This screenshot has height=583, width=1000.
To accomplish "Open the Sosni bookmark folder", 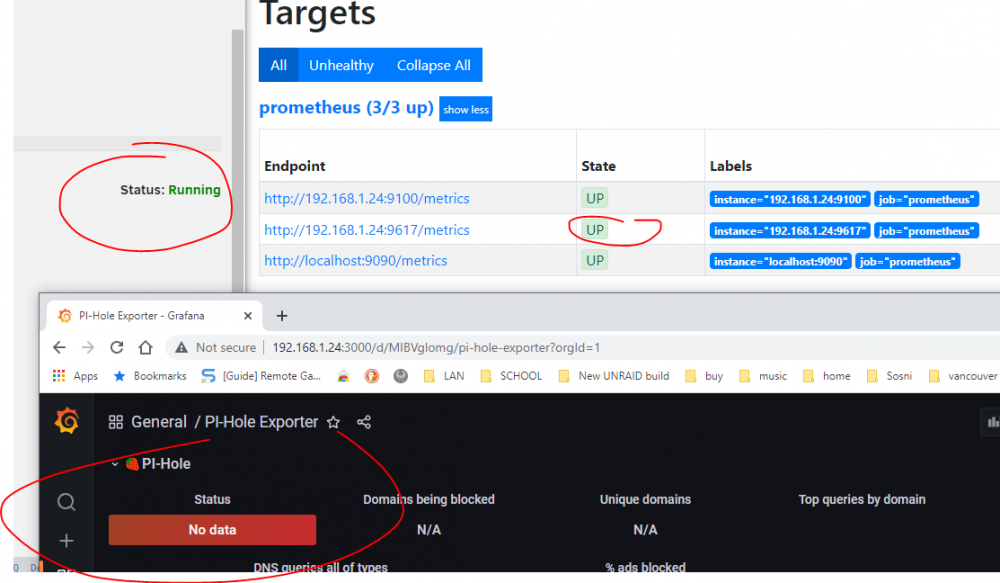I will [x=889, y=376].
